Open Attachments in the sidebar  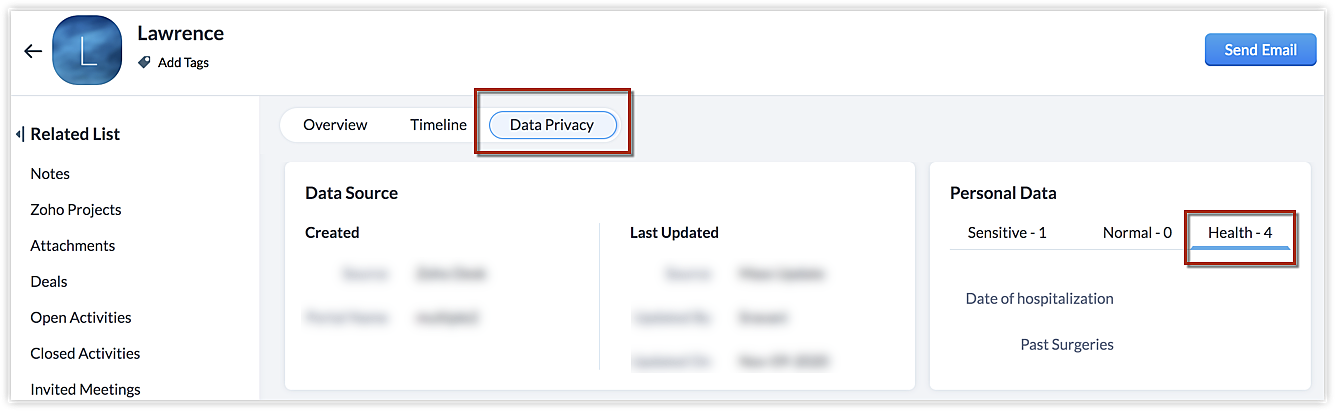(x=73, y=246)
